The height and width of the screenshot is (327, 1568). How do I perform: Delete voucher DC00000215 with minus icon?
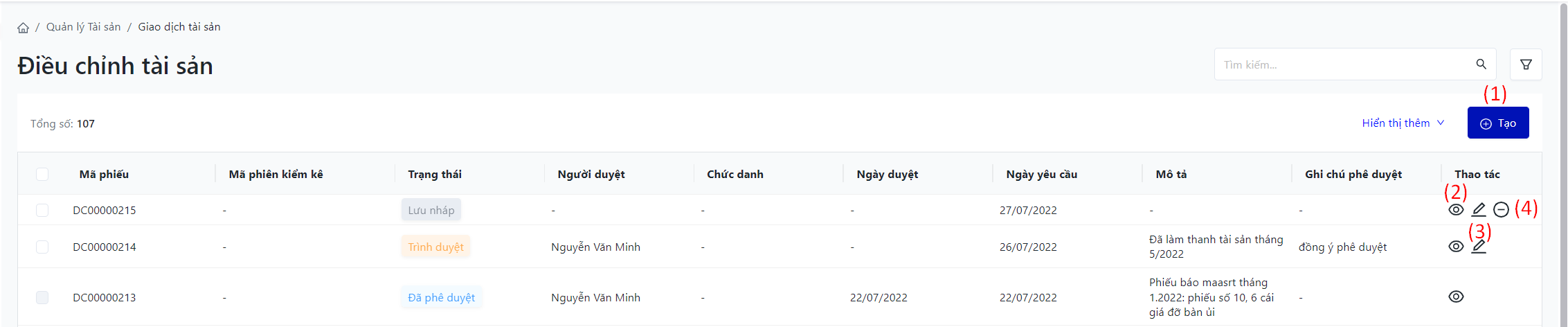coord(1501,210)
